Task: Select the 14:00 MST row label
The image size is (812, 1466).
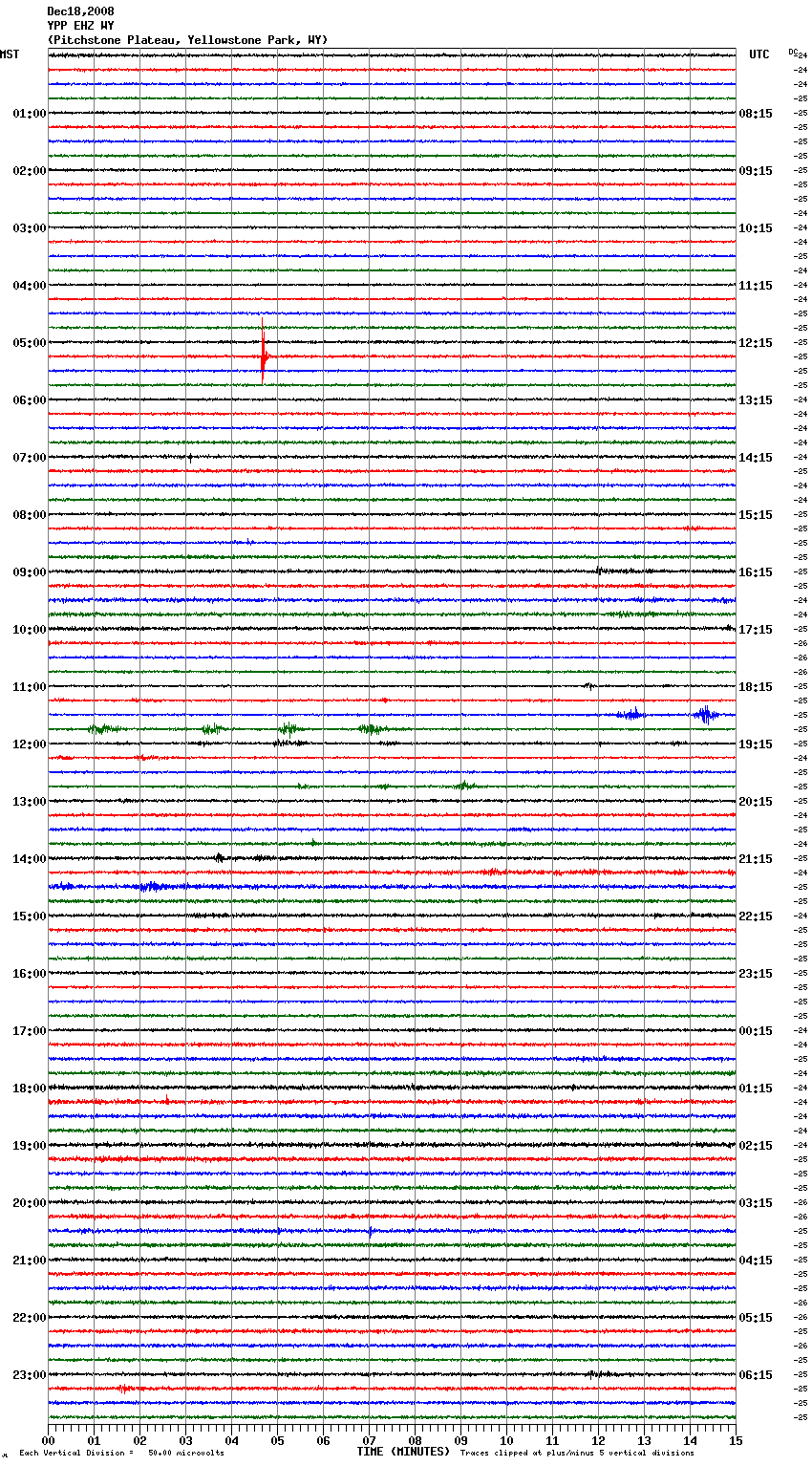Action: coord(30,859)
